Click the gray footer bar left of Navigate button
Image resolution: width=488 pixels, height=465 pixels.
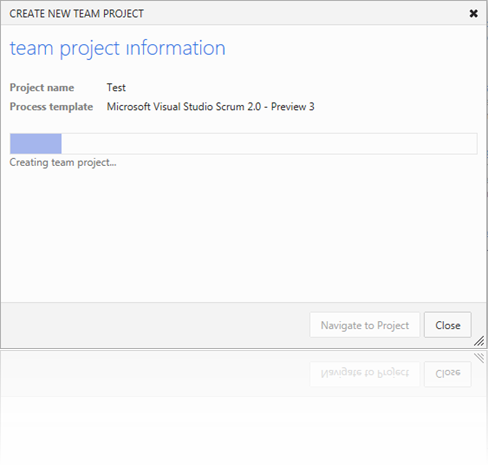(155, 325)
